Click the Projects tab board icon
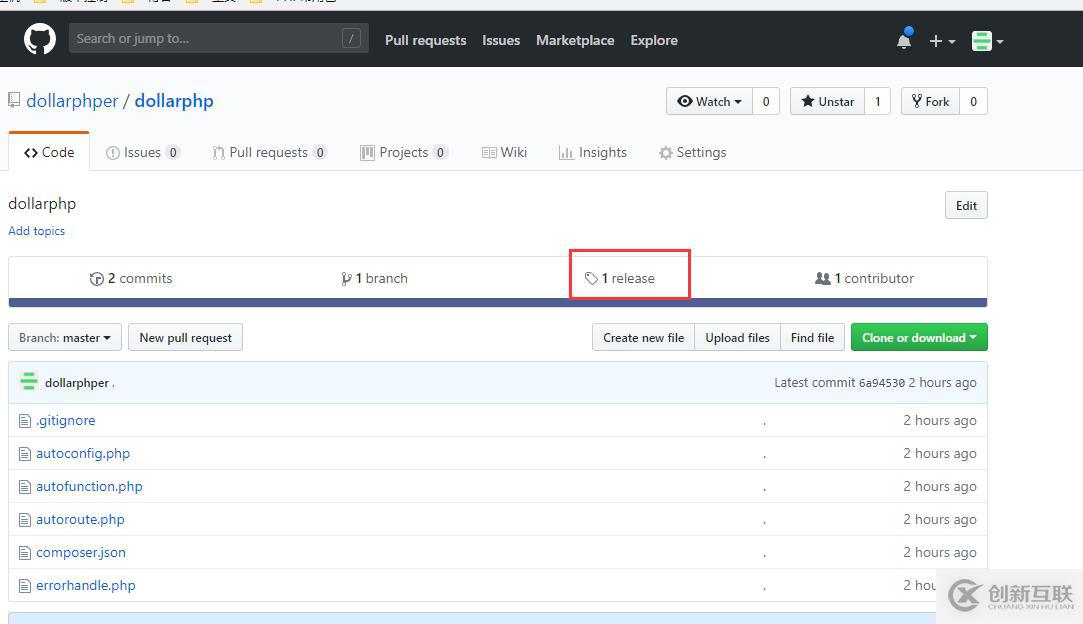The image size is (1083, 624). click(367, 153)
